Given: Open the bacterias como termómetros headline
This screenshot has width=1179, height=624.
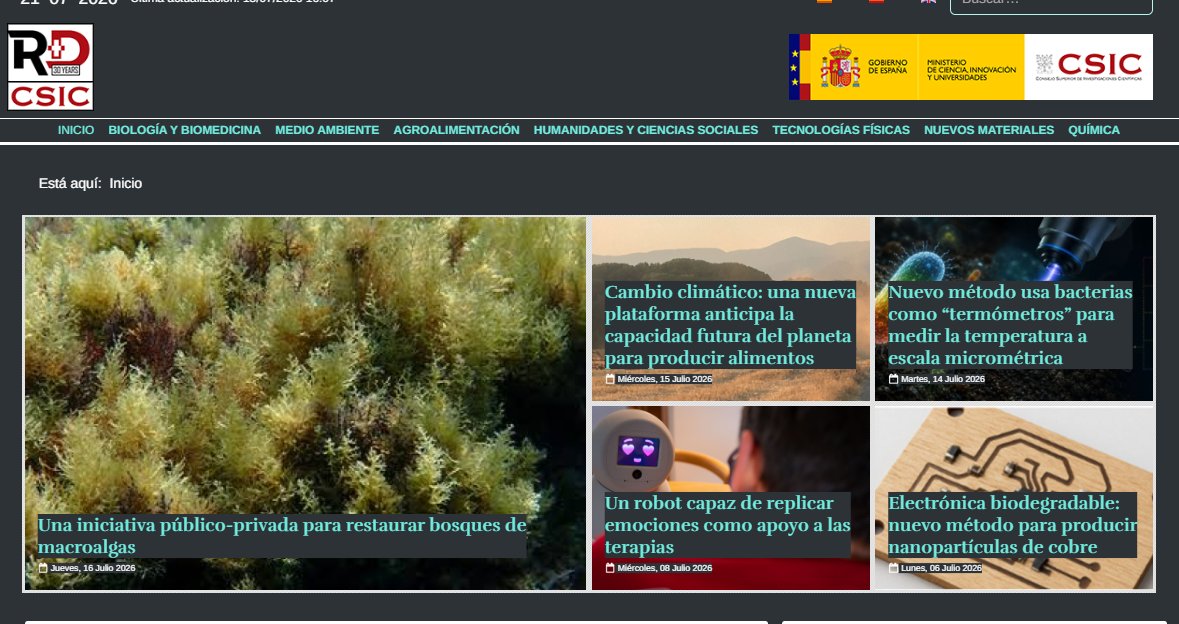Looking at the screenshot, I should 1010,325.
